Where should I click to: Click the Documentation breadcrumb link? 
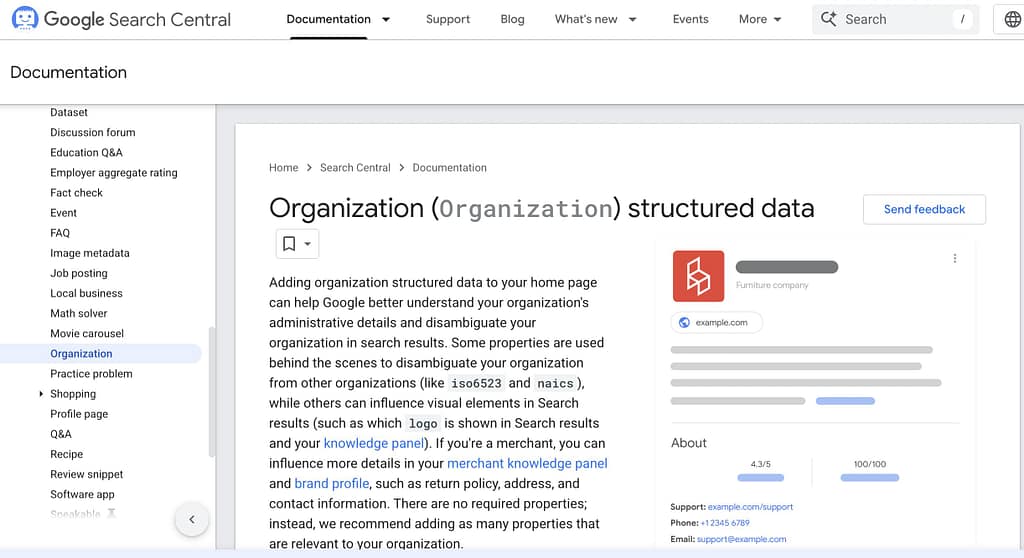click(x=449, y=168)
